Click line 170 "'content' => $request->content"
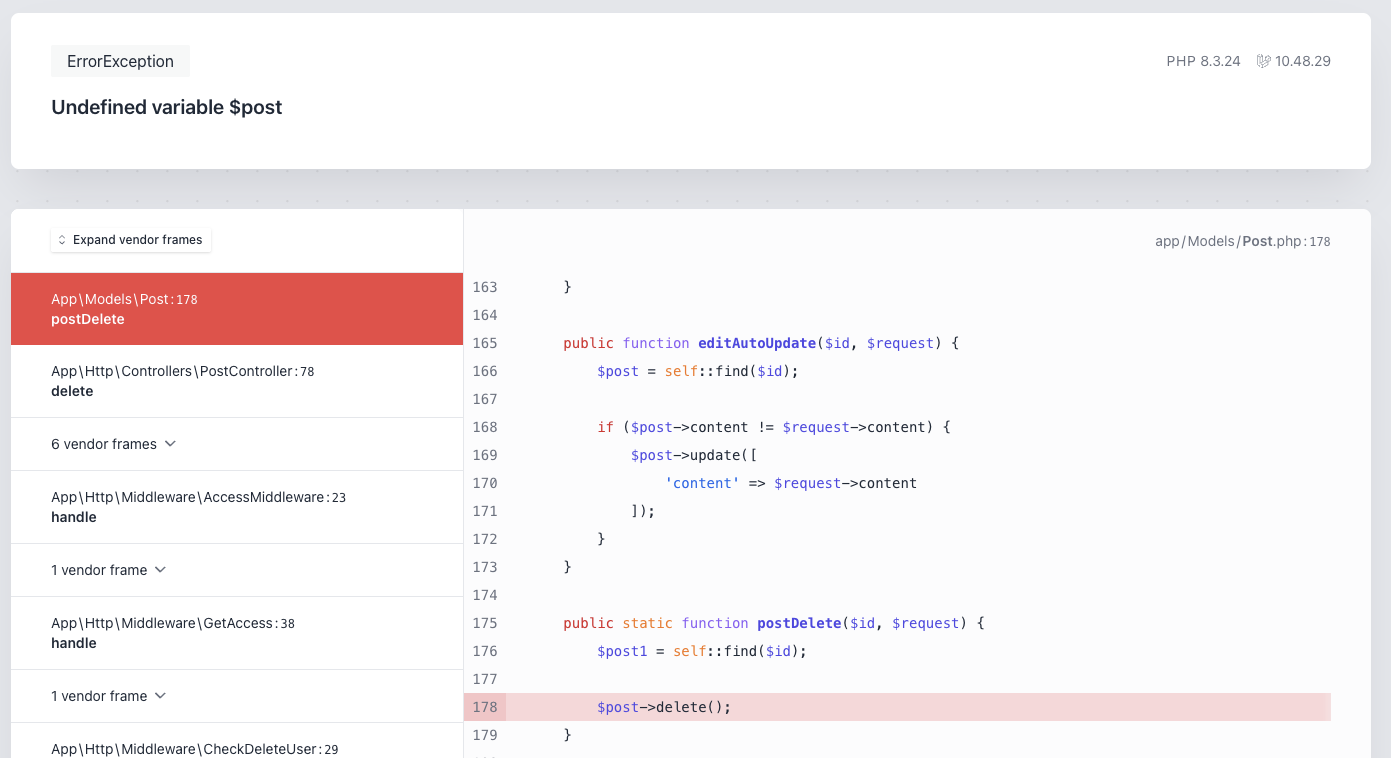1391x758 pixels. [791, 483]
